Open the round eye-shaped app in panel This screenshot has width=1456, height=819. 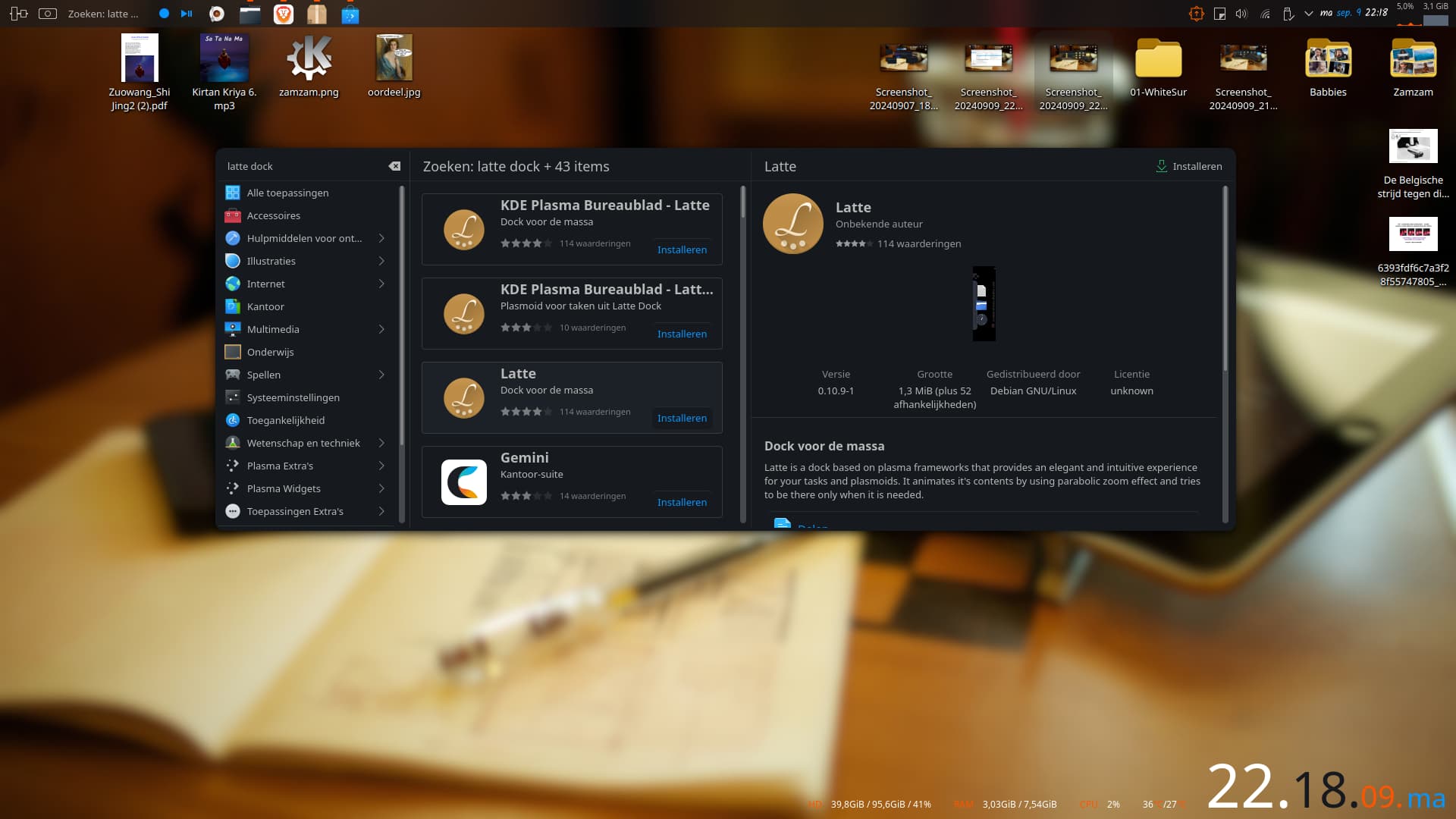pos(217,14)
